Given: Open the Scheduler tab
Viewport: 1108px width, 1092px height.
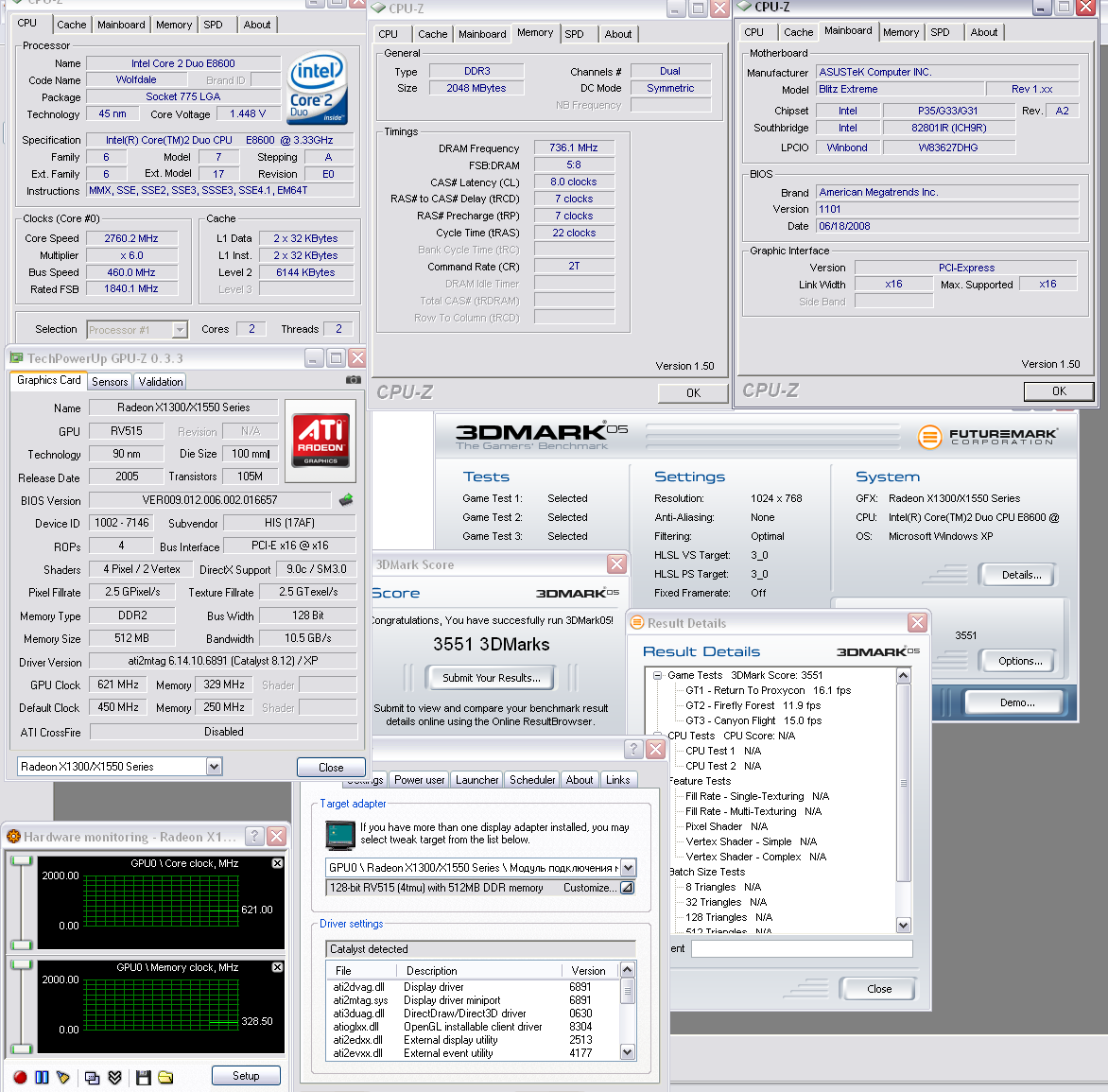Looking at the screenshot, I should pos(531,780).
